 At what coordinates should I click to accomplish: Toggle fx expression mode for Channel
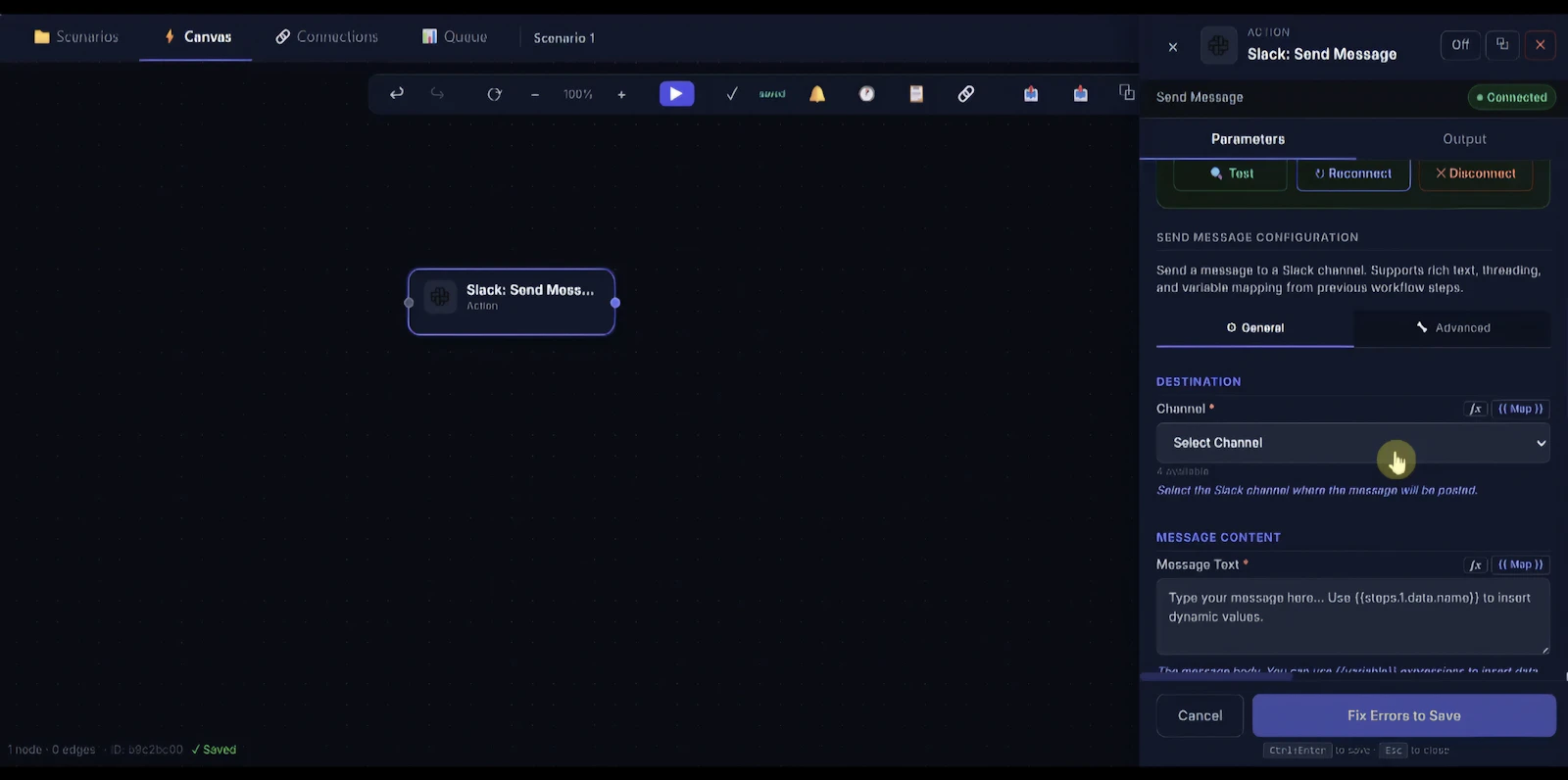tap(1476, 409)
